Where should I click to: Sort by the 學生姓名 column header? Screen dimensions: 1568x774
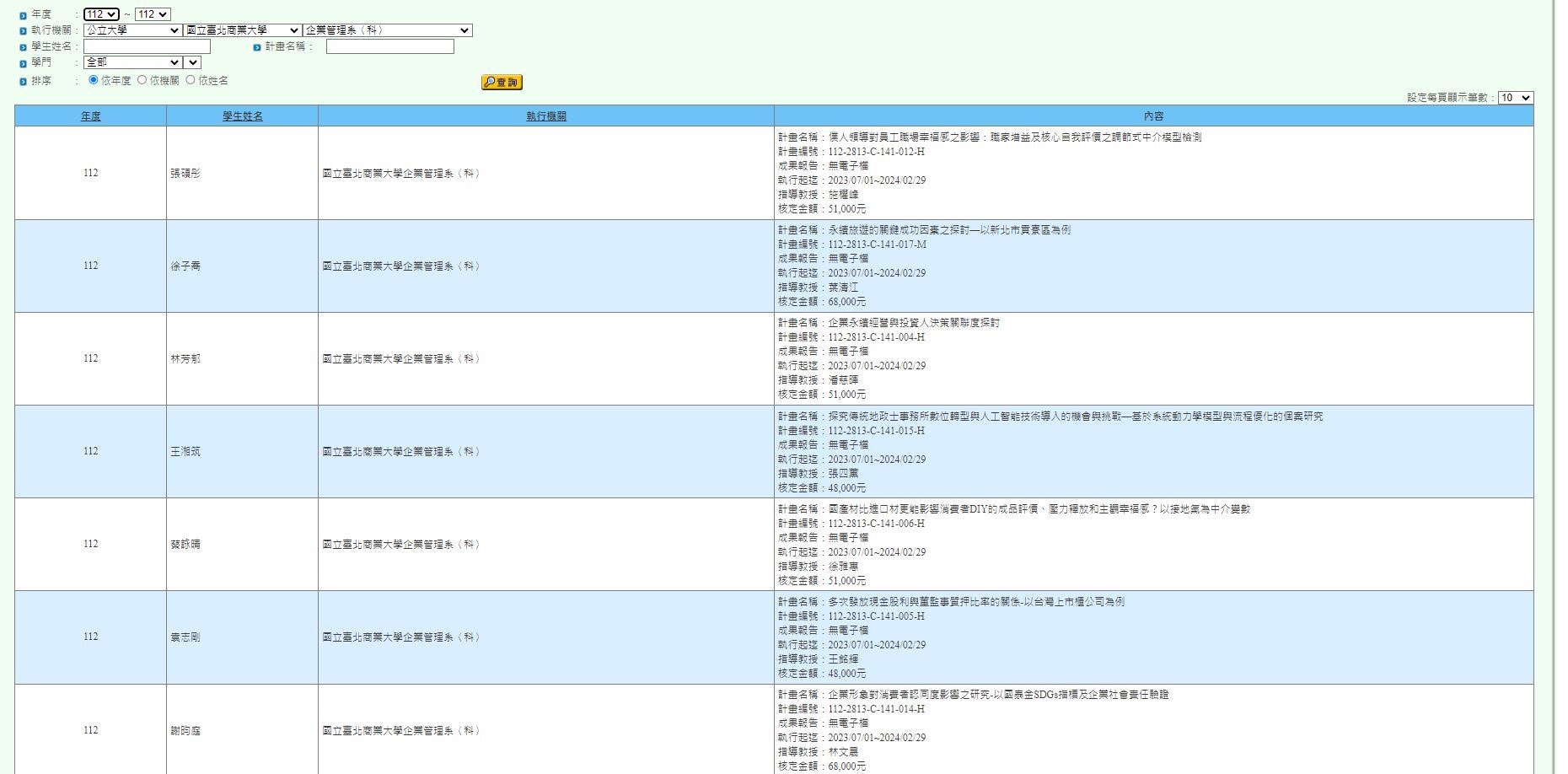point(243,116)
